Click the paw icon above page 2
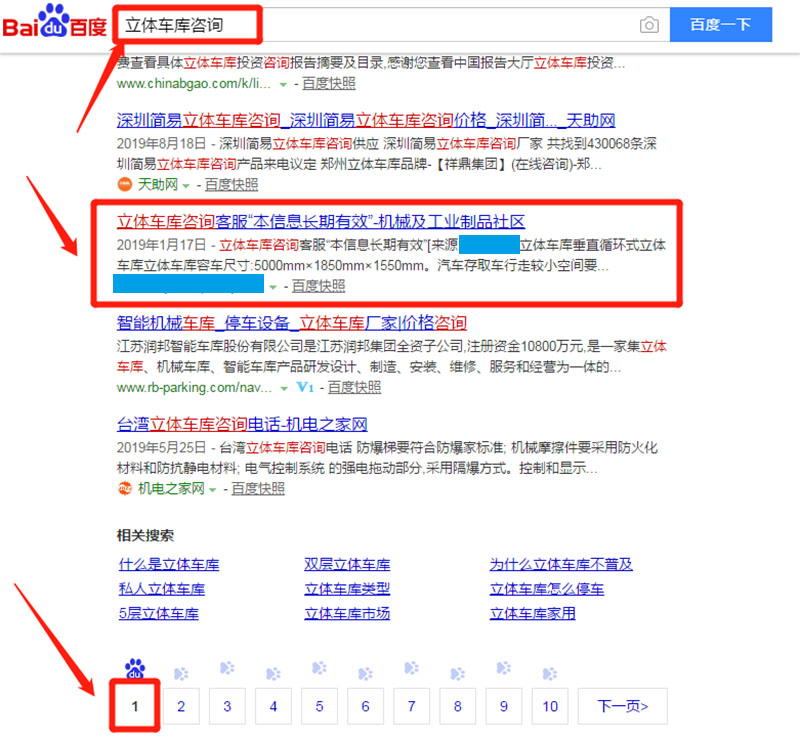 (181, 674)
